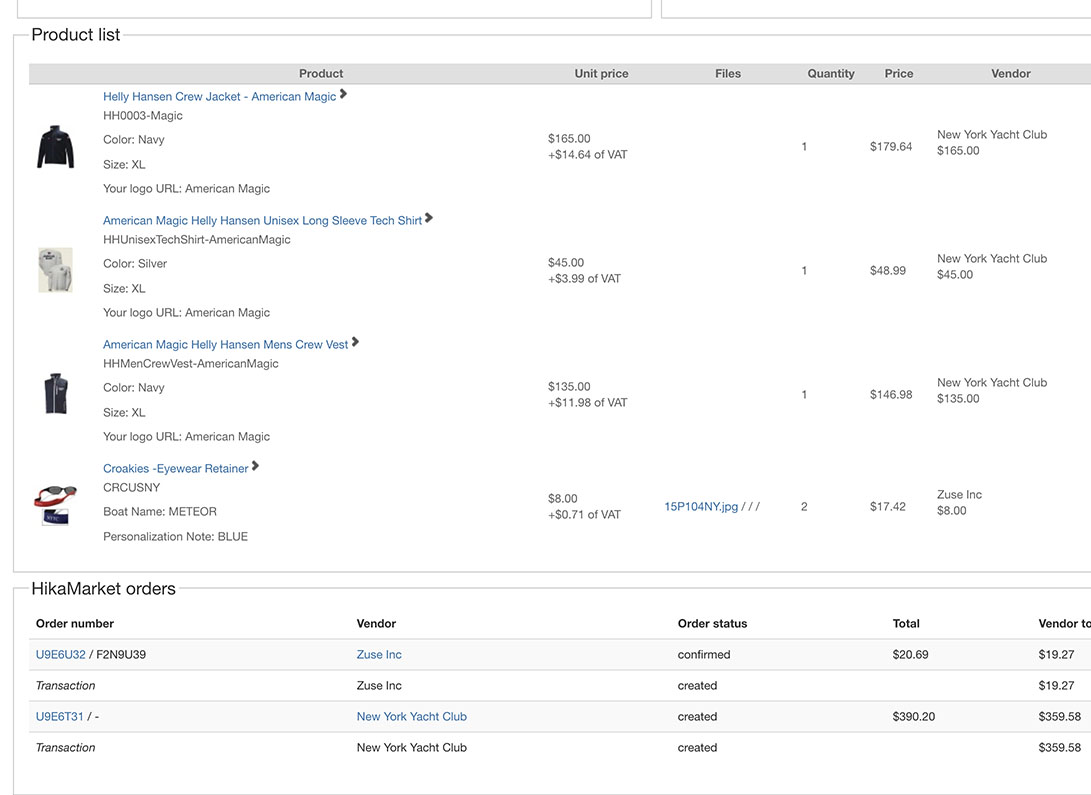Click the silver tech shirt thumbnail
The image size is (1091, 795).
tap(55, 270)
